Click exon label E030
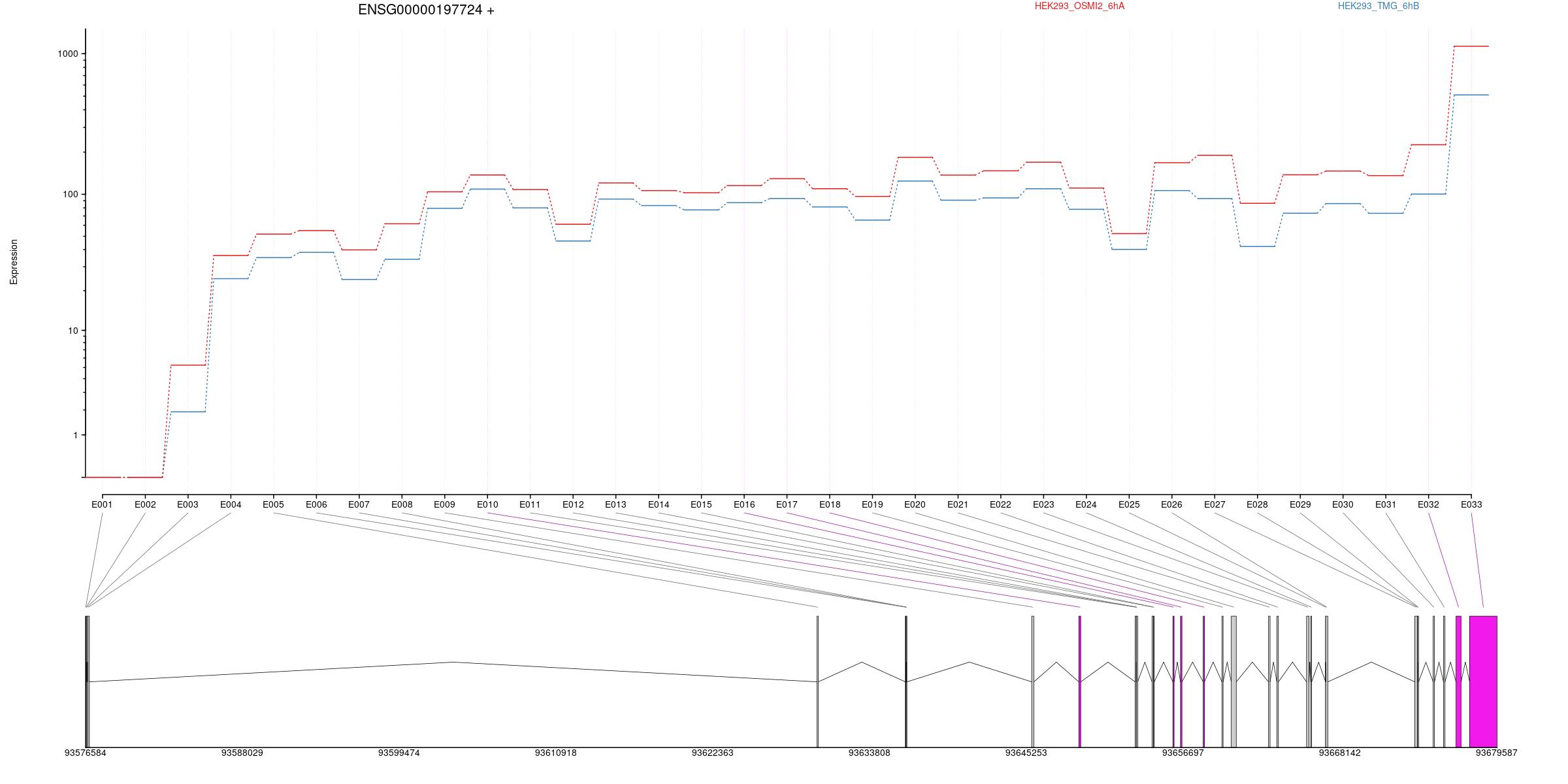The width and height of the screenshot is (1568, 784). click(1343, 504)
